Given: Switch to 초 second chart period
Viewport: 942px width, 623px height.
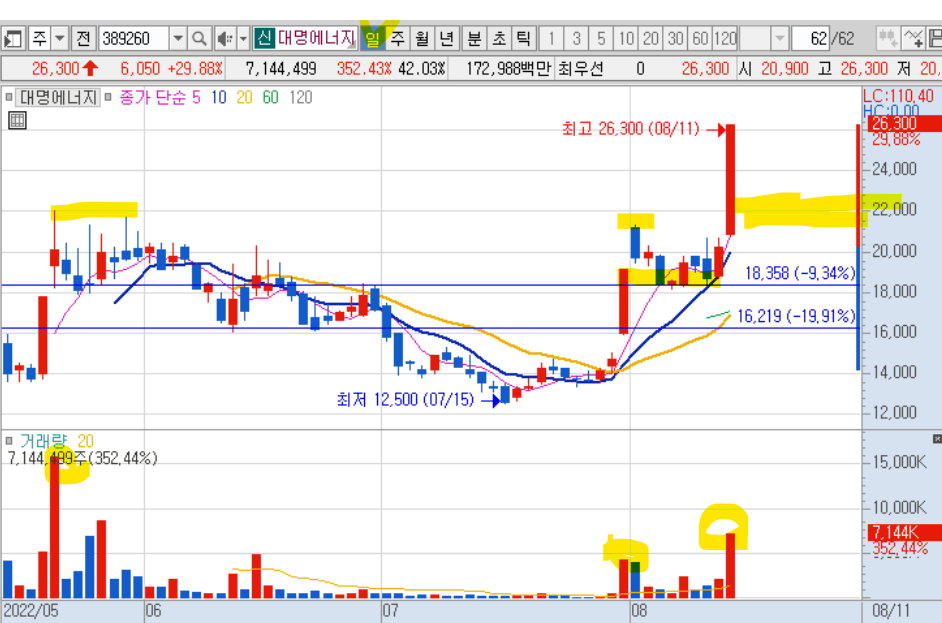Looking at the screenshot, I should (499, 39).
